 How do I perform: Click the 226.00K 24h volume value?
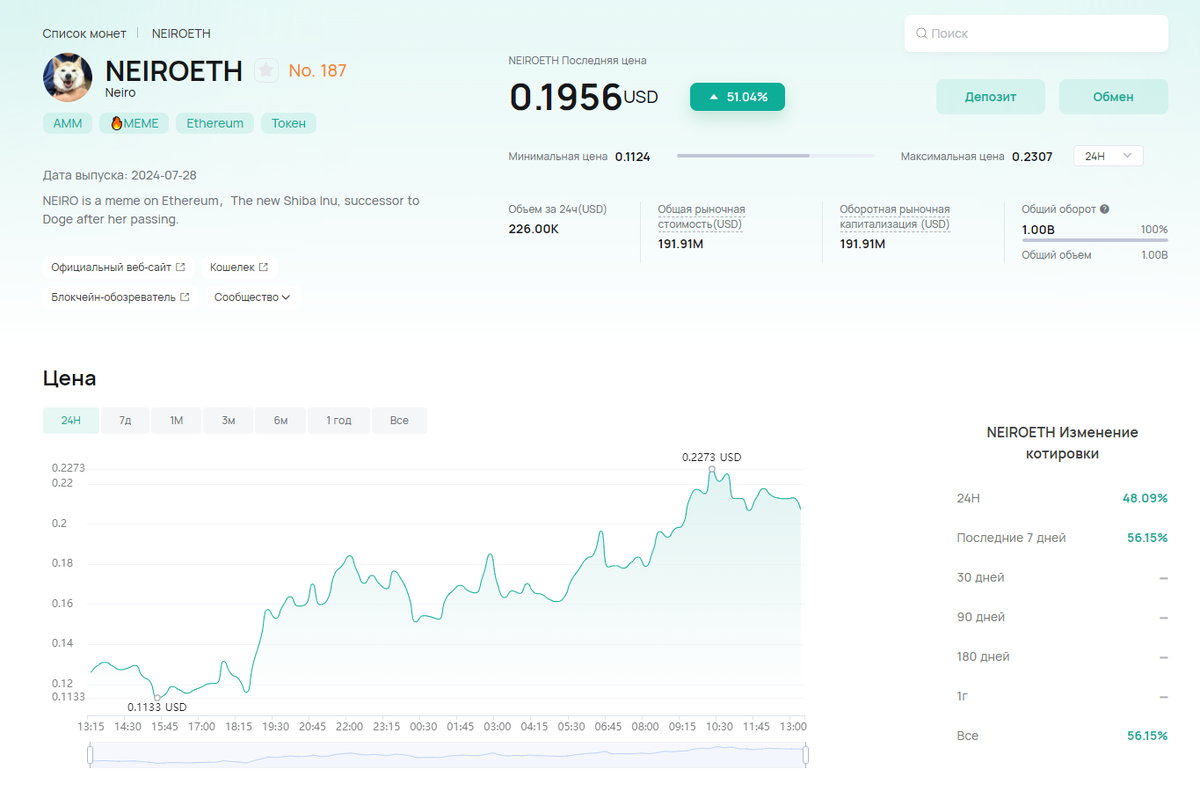[x=534, y=229]
